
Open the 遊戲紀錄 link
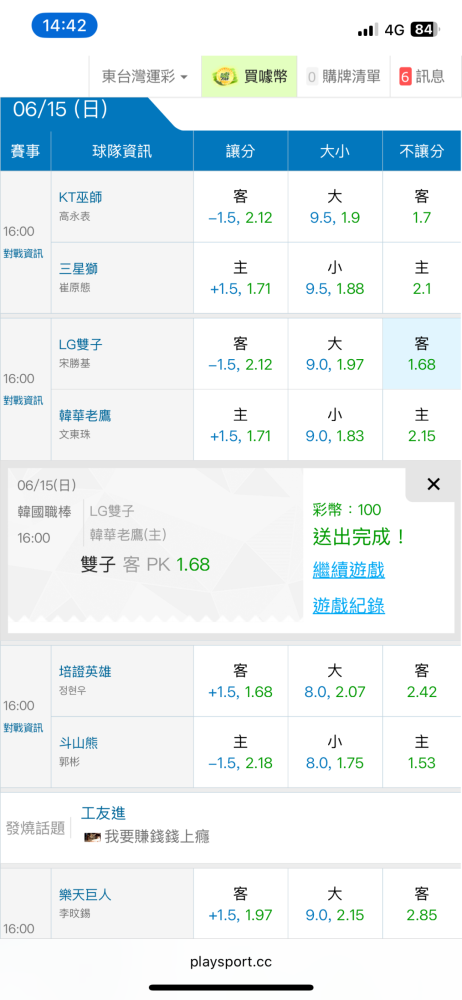coord(348,606)
